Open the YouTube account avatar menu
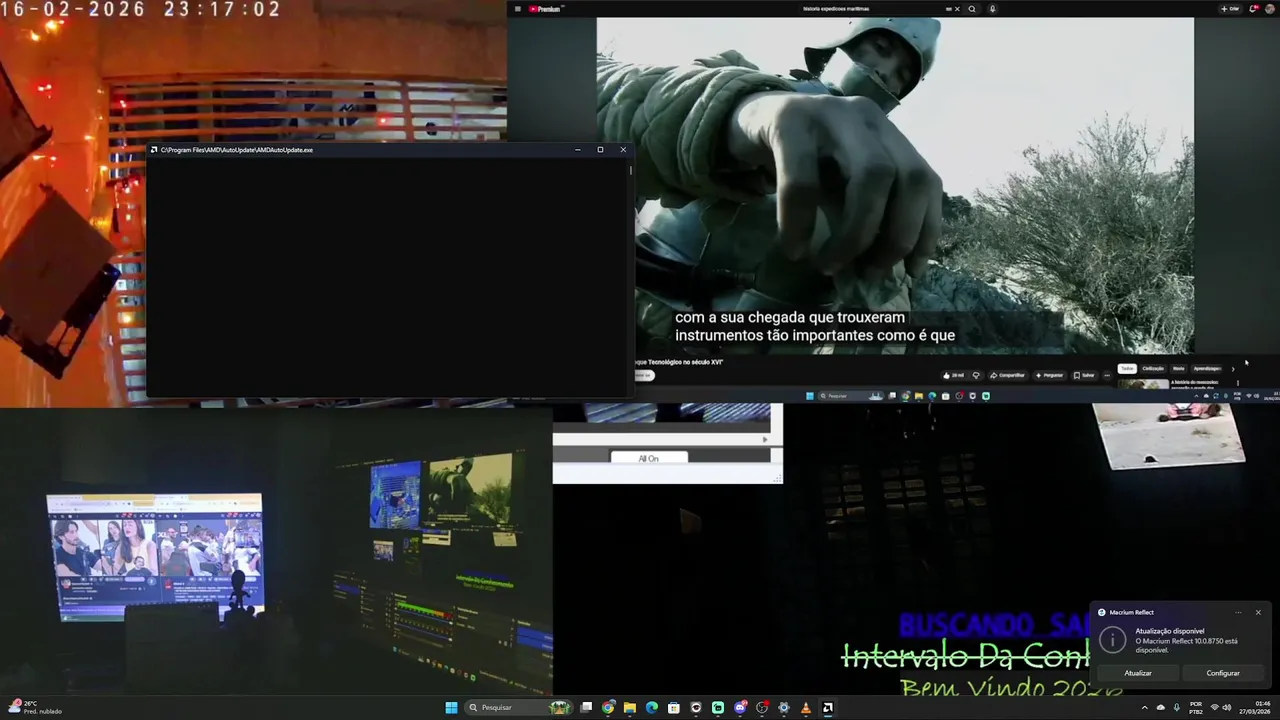The height and width of the screenshot is (720, 1280). 1270,9
